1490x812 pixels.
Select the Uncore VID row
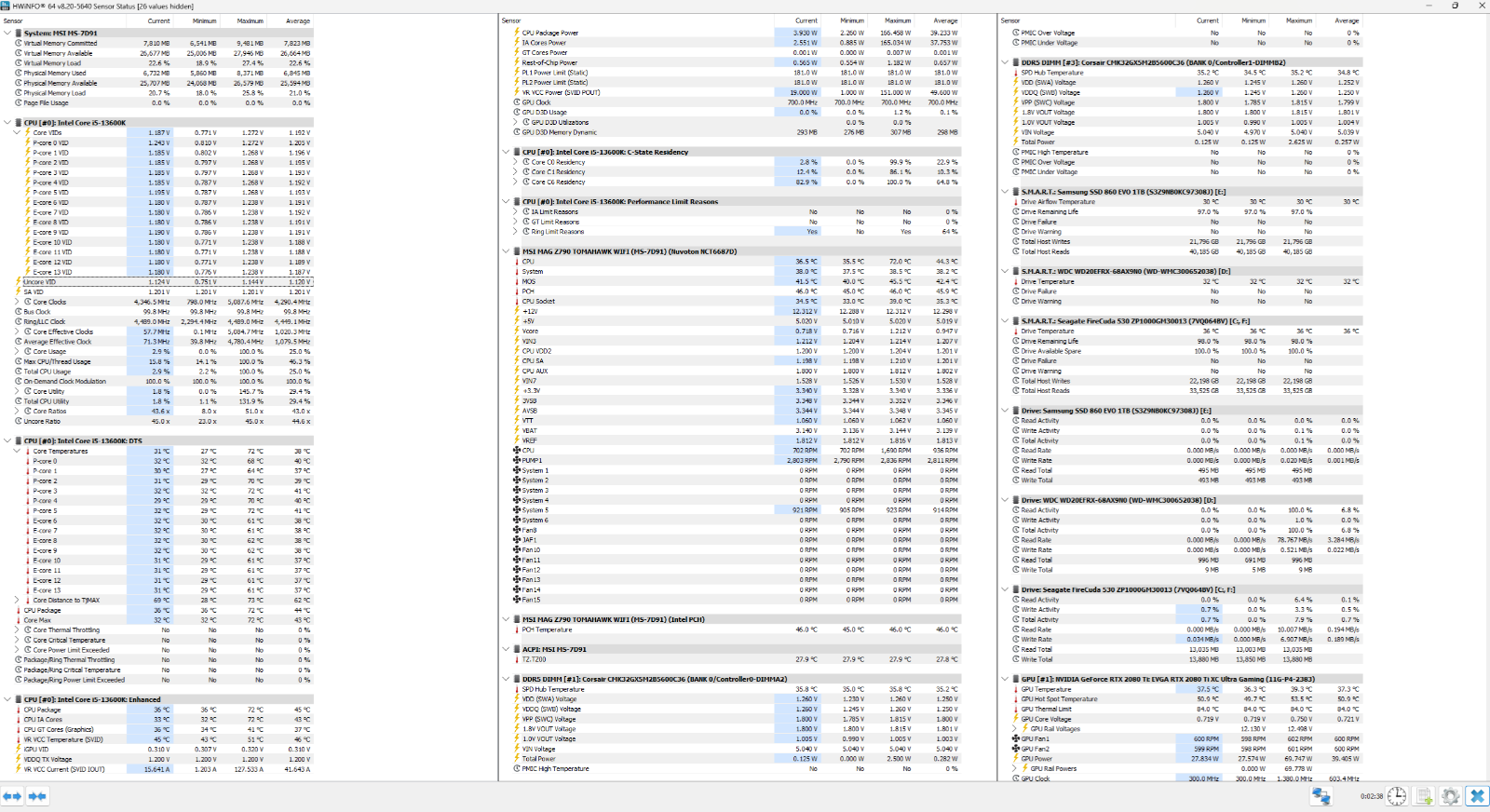tap(163, 281)
